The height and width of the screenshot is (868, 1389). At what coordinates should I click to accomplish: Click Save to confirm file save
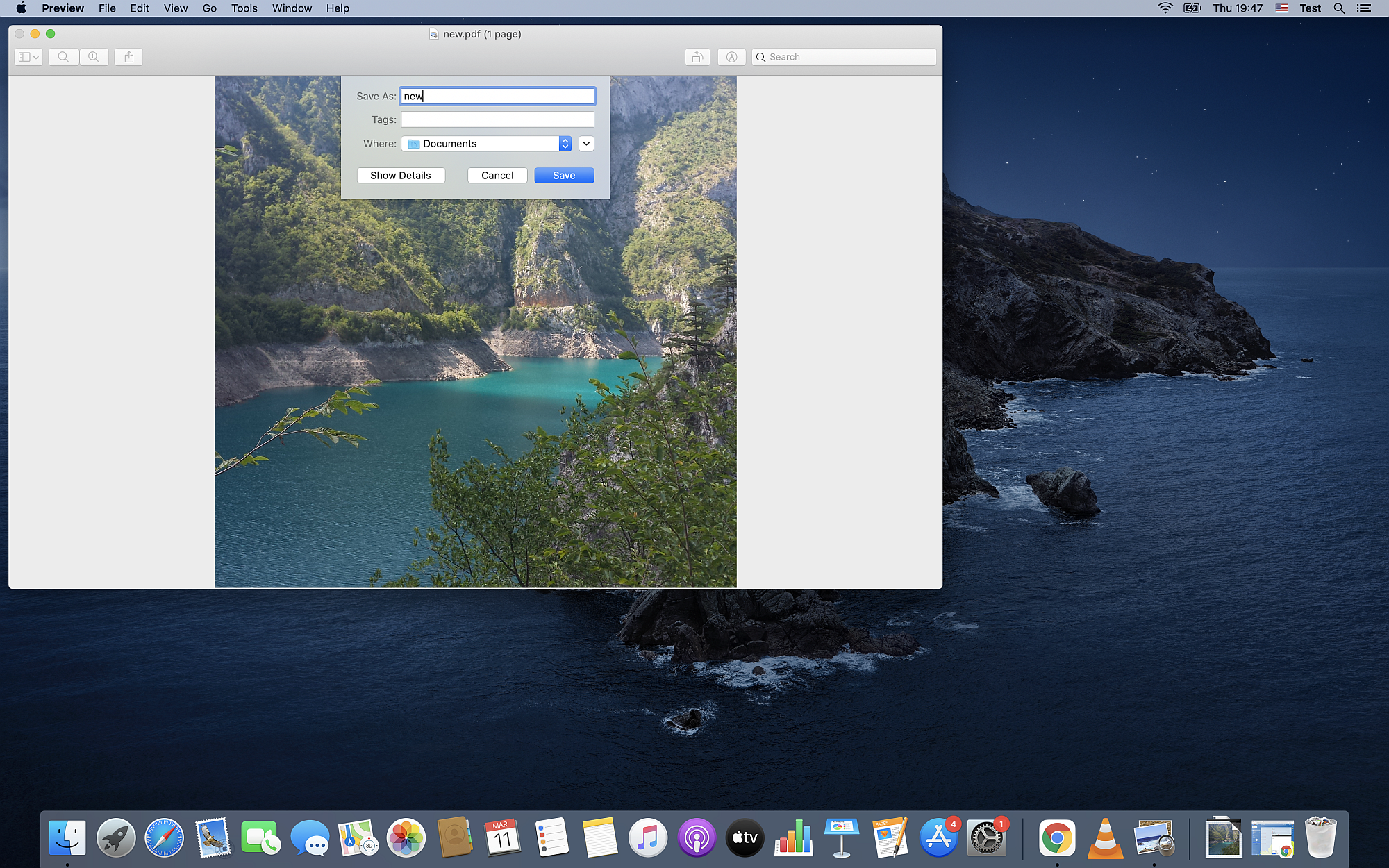tap(564, 175)
